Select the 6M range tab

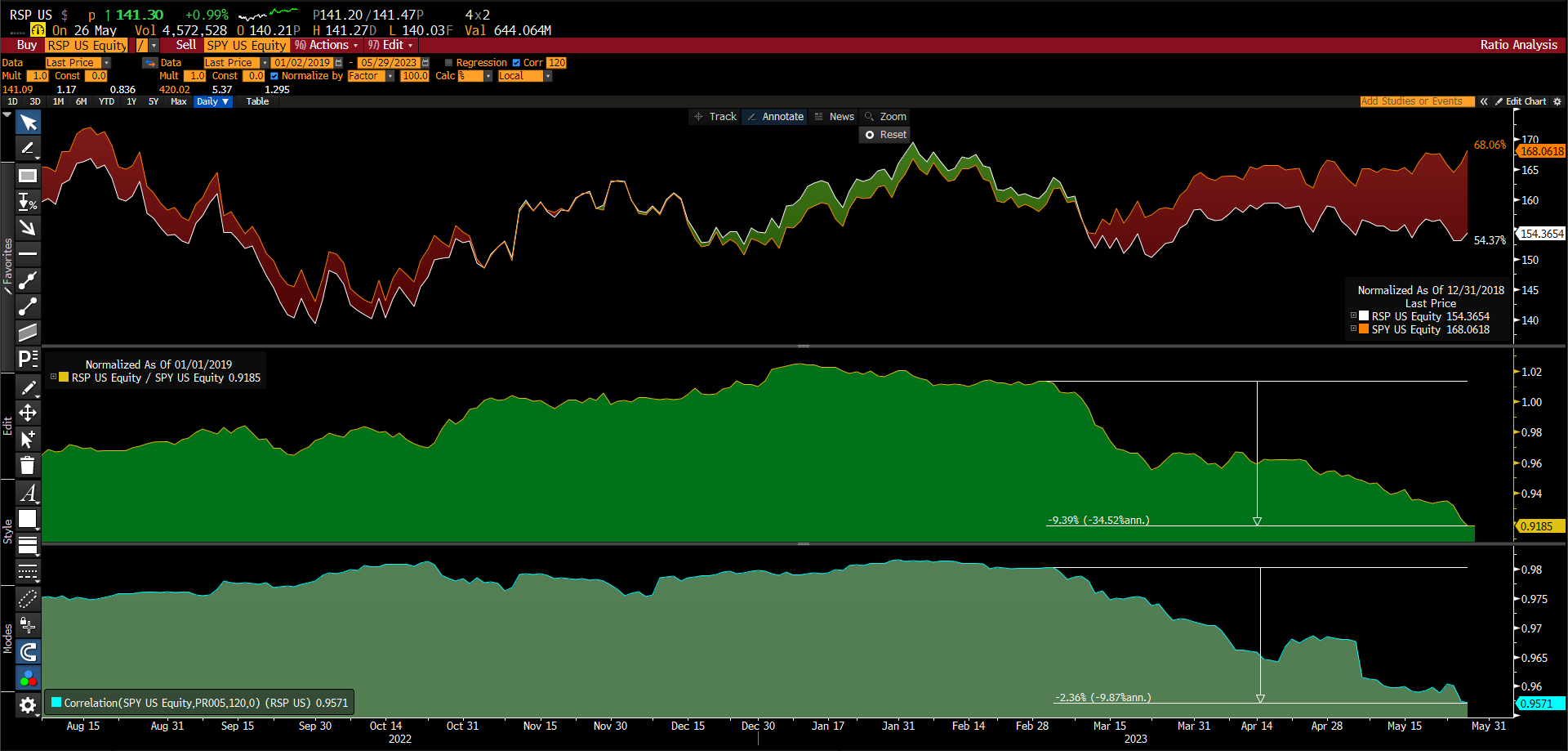(x=82, y=102)
